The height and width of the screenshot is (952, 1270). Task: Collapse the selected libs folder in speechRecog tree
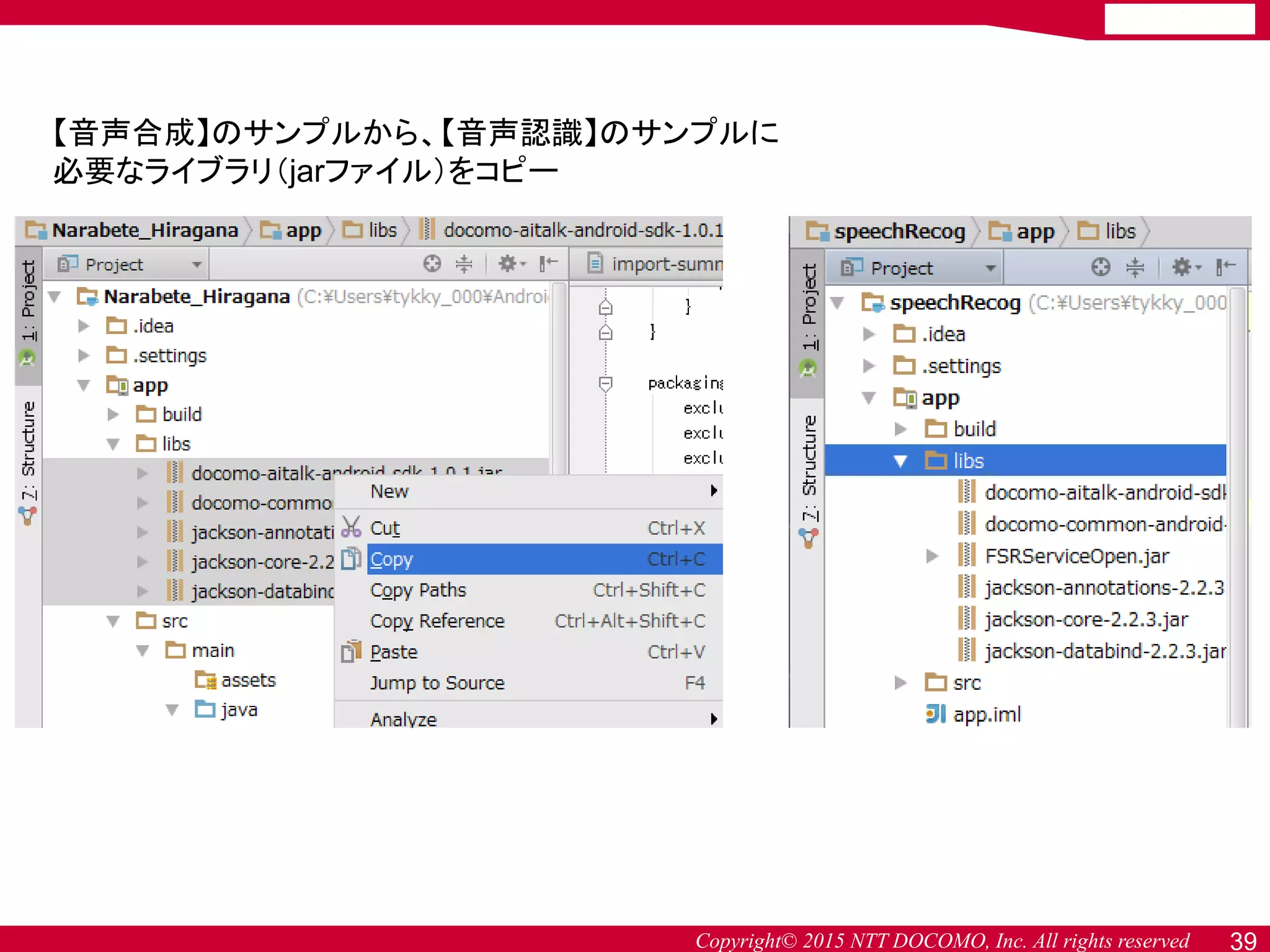(x=900, y=461)
